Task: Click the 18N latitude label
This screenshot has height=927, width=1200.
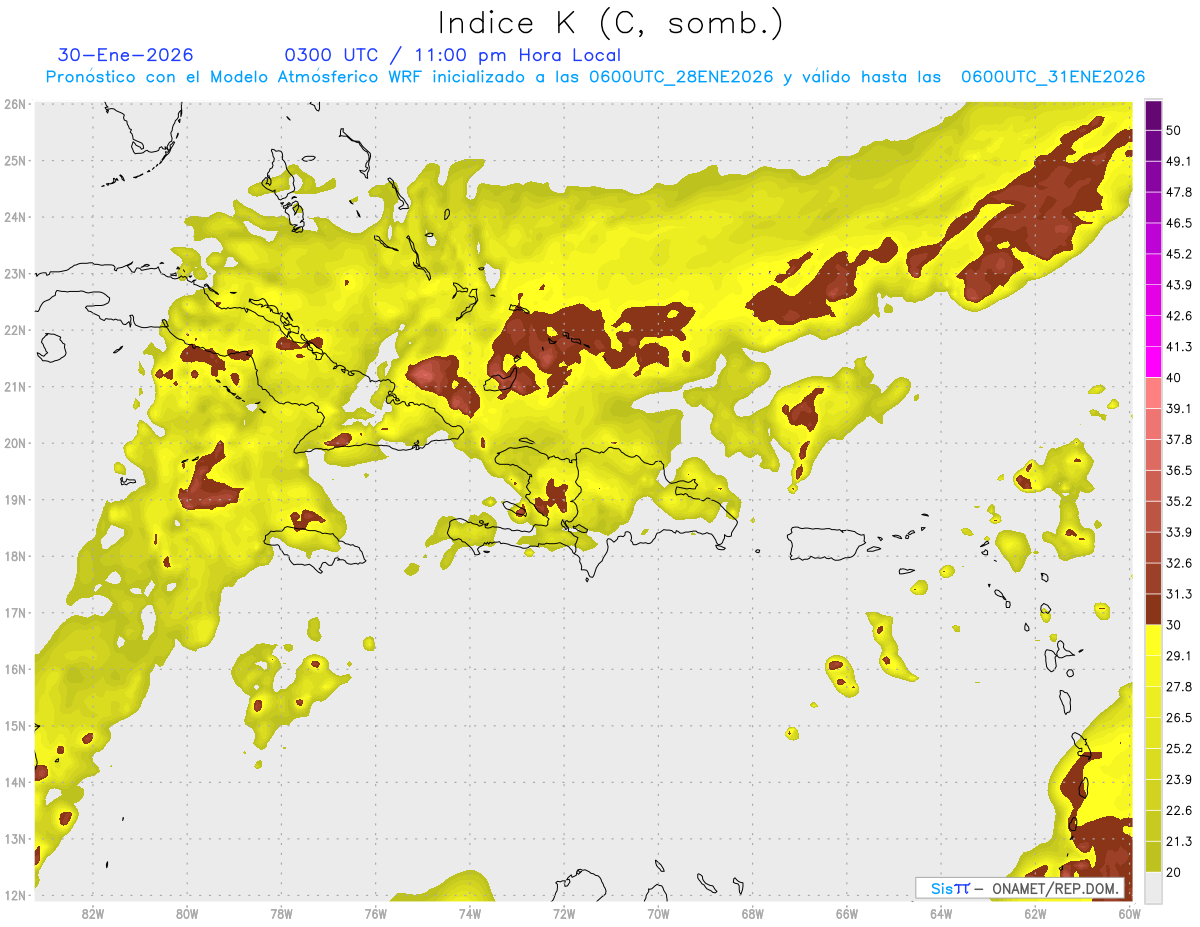Action: pyautogui.click(x=15, y=556)
